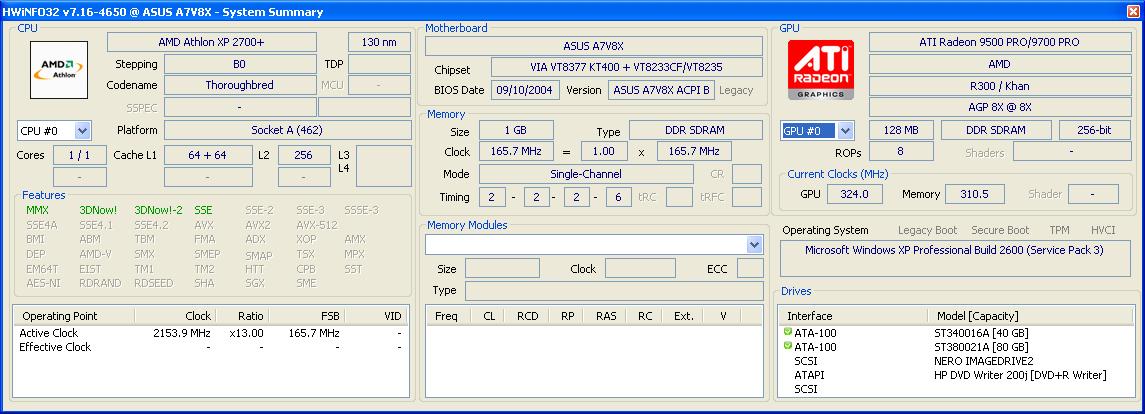
Task: Click the SSE feature label
Action: coord(204,210)
